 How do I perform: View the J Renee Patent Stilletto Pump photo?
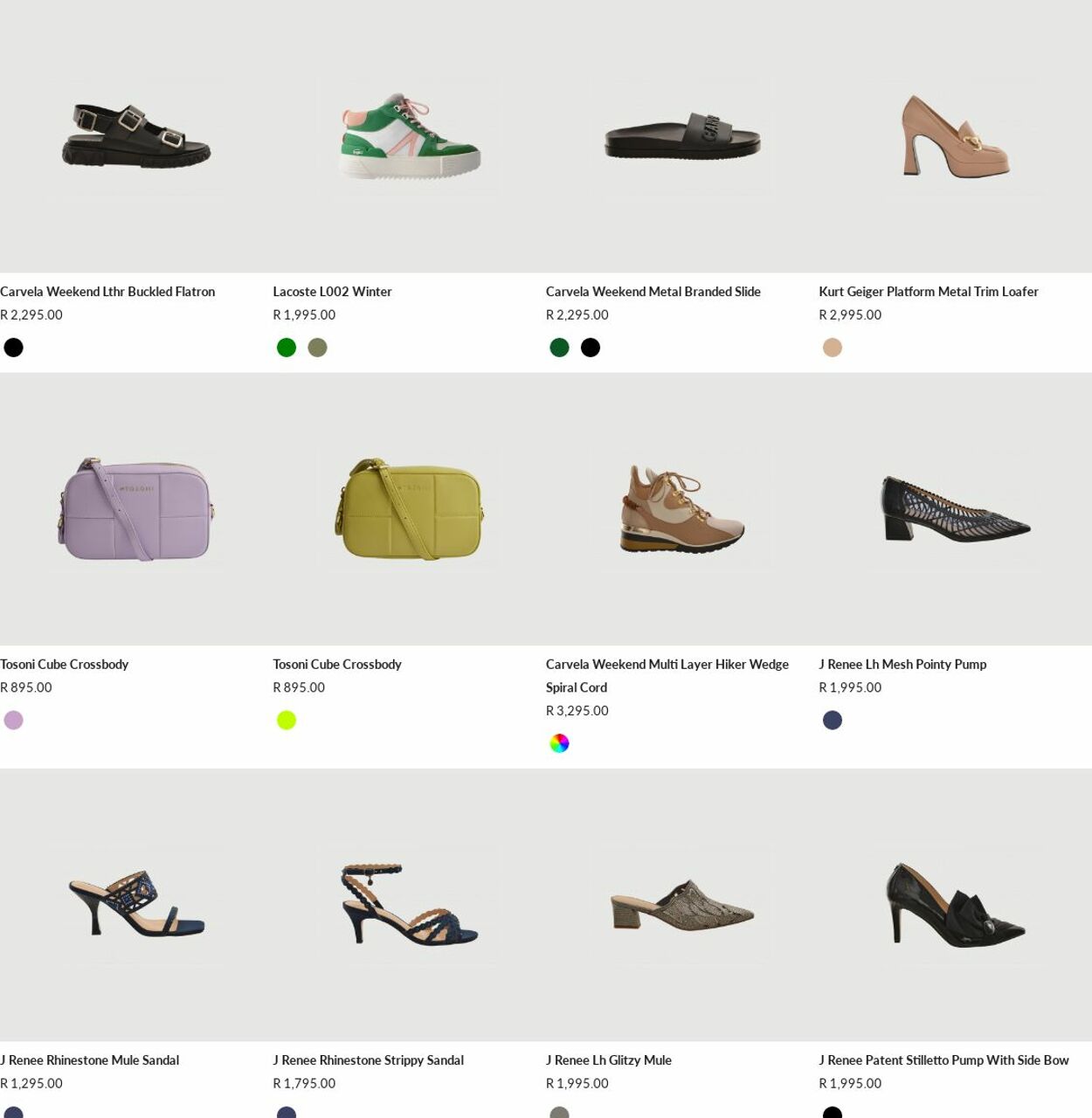pos(955,905)
